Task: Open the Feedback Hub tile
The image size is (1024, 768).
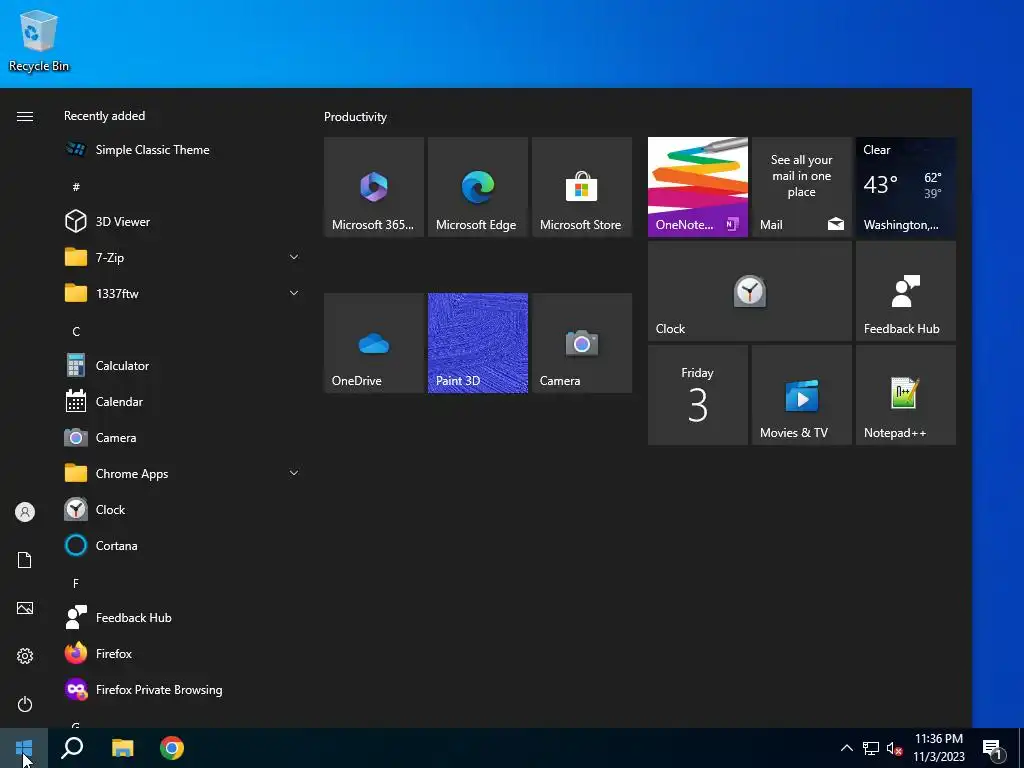Action: pyautogui.click(x=906, y=291)
